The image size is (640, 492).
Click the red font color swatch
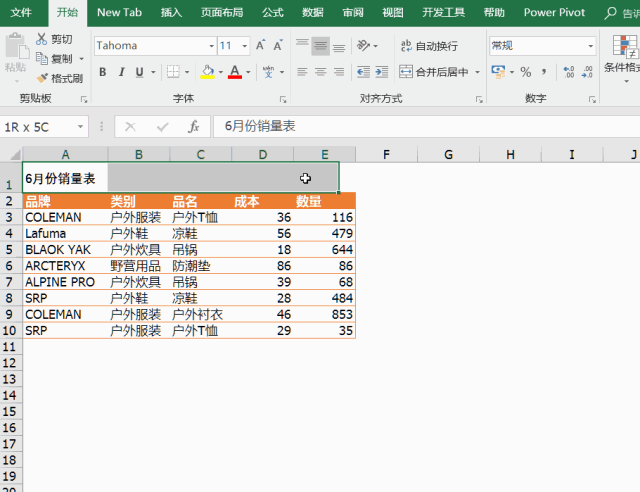click(x=235, y=73)
